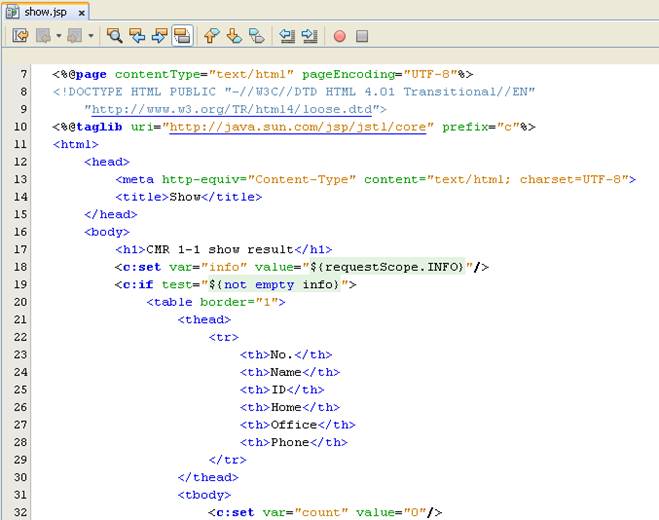The height and width of the screenshot is (520, 659).
Task: Click the Last Edit location icon
Action: coord(20,36)
